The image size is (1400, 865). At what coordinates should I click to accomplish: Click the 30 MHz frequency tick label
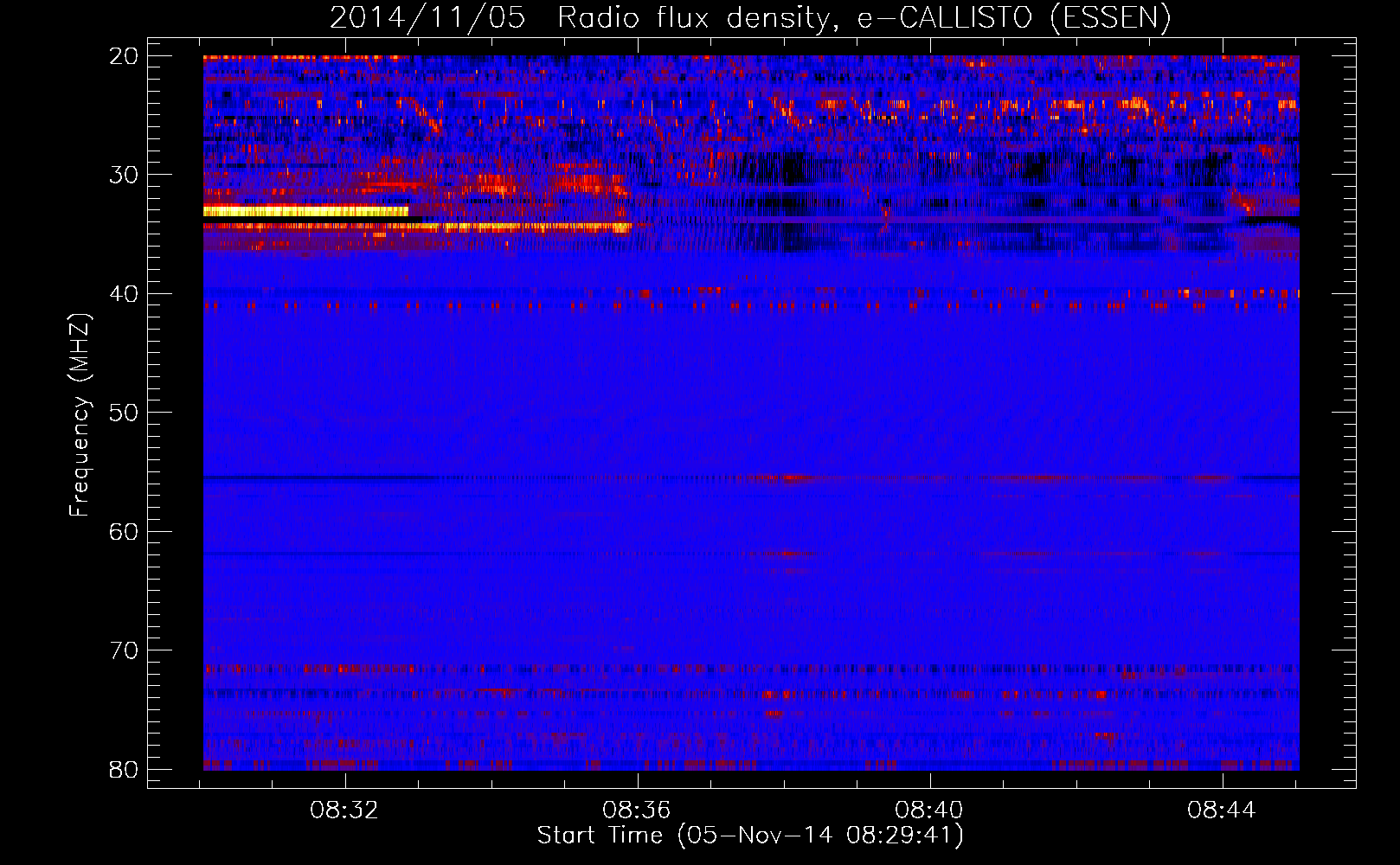[x=124, y=175]
